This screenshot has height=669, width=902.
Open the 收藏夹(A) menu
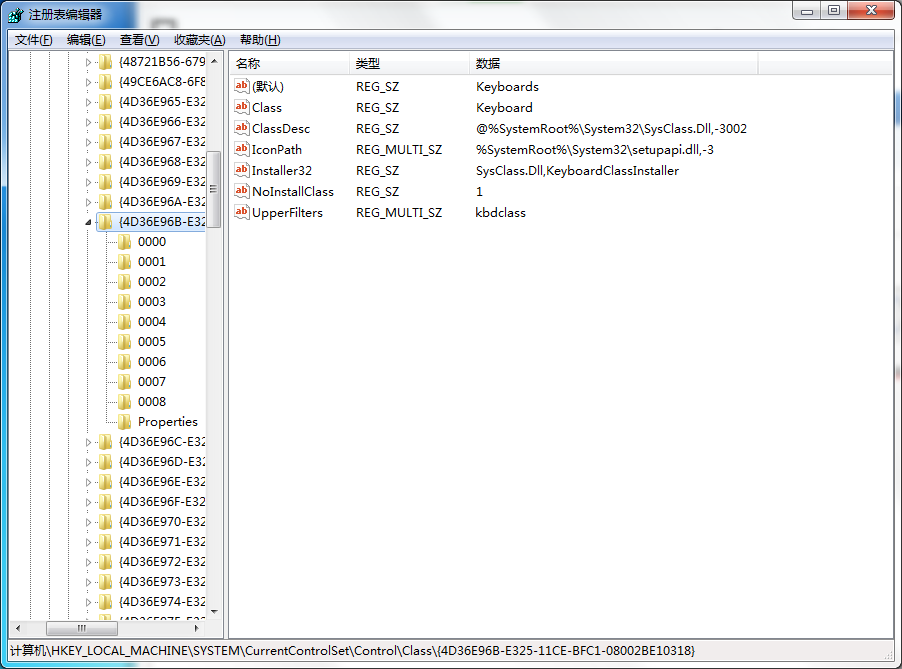pos(199,40)
